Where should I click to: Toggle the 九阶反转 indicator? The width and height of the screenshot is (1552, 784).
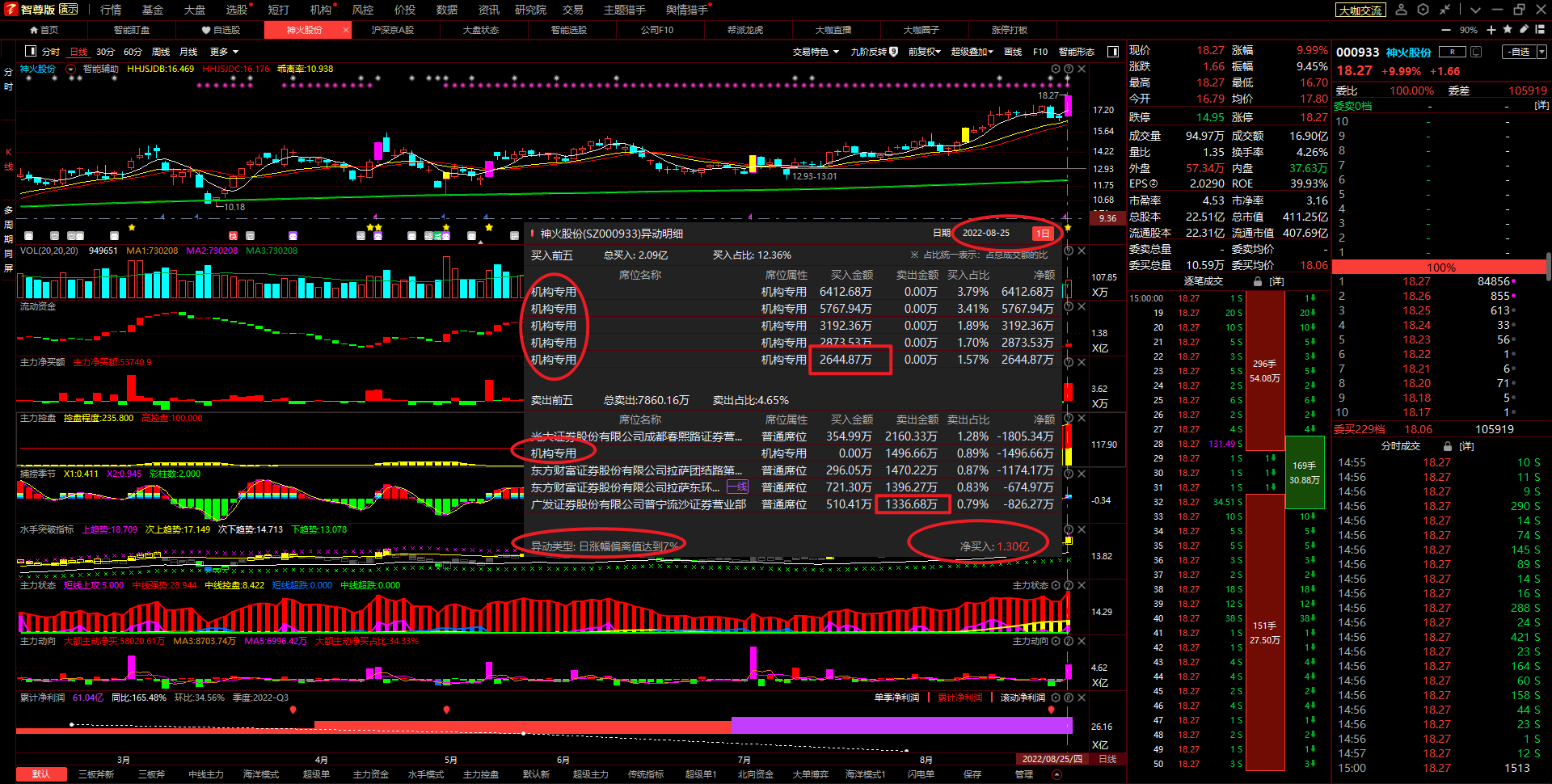pos(874,52)
